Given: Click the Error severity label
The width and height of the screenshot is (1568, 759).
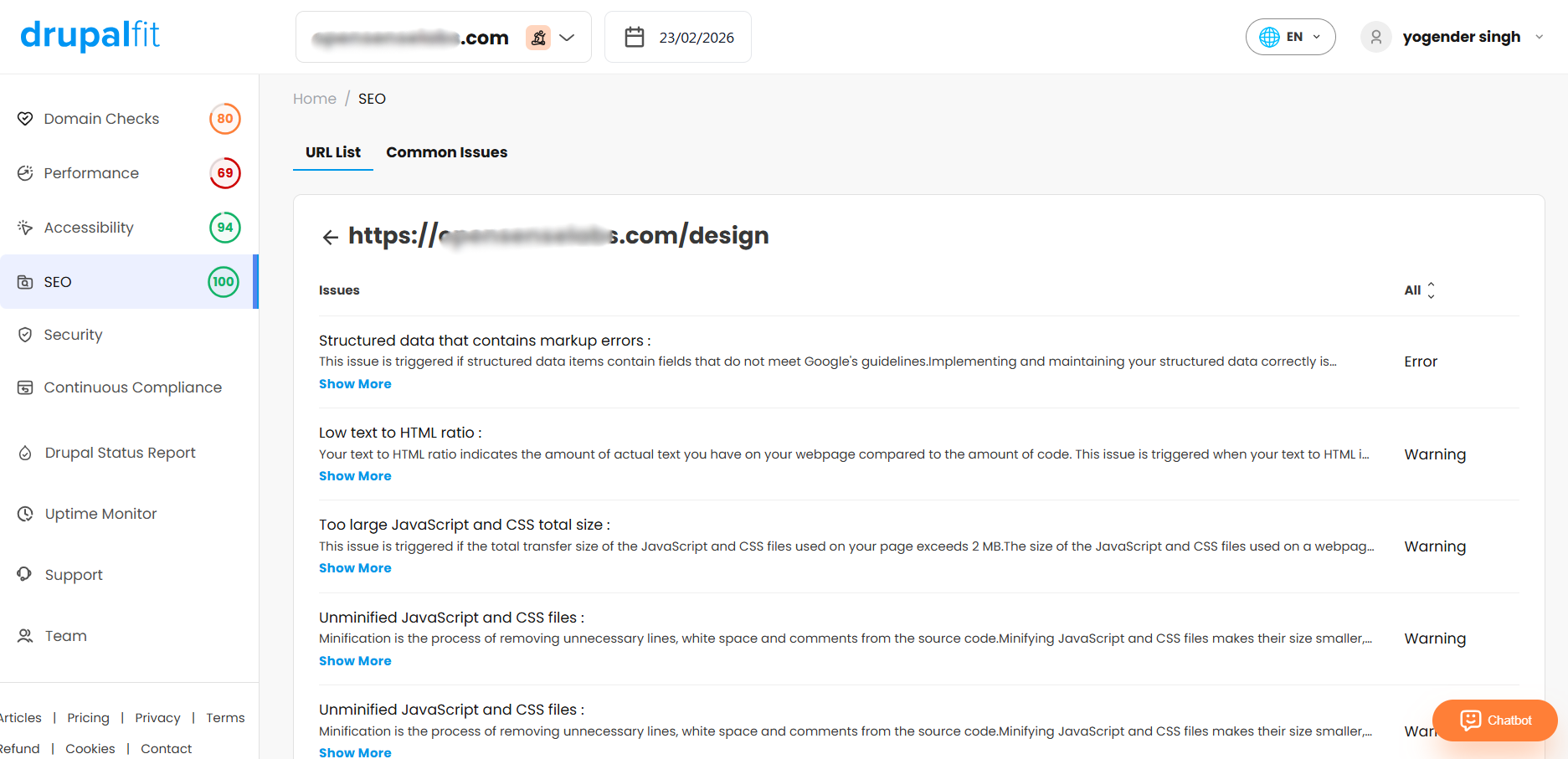Looking at the screenshot, I should [x=1421, y=362].
